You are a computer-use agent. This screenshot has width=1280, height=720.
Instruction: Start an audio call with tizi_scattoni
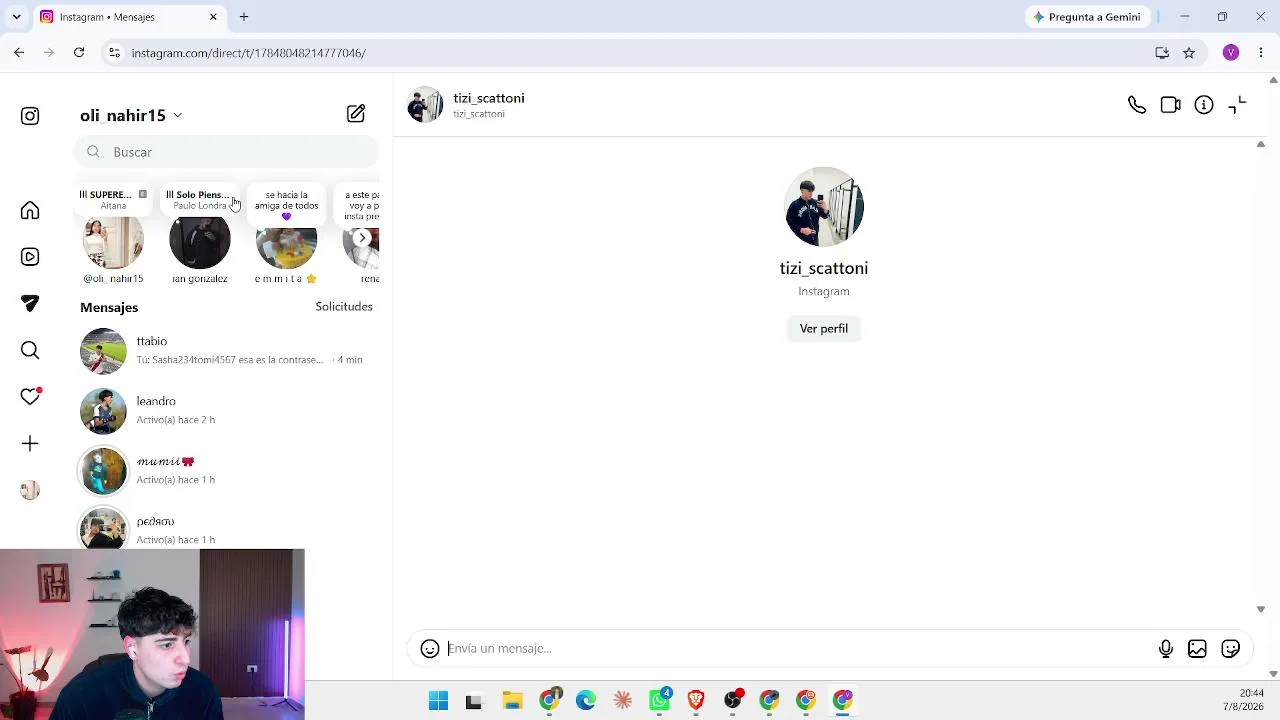tap(1137, 105)
